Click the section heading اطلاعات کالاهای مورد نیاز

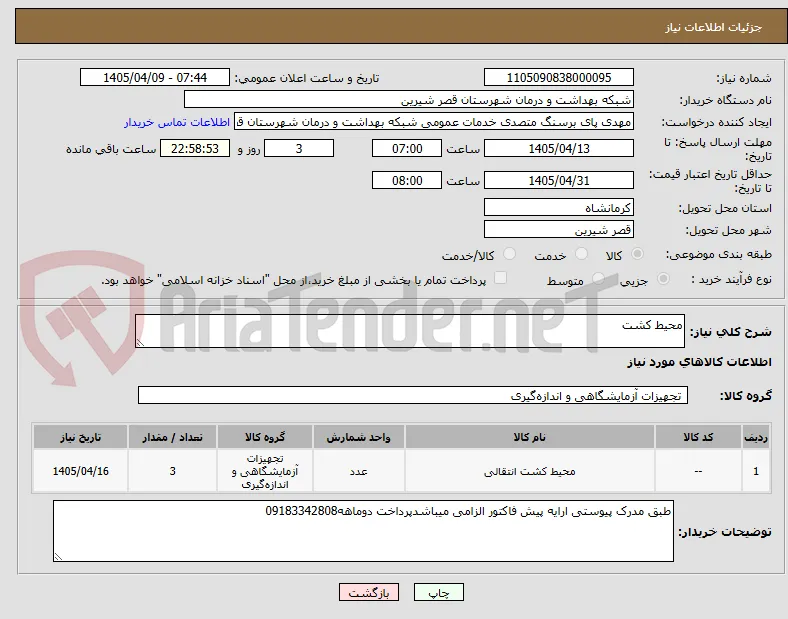pos(699,362)
